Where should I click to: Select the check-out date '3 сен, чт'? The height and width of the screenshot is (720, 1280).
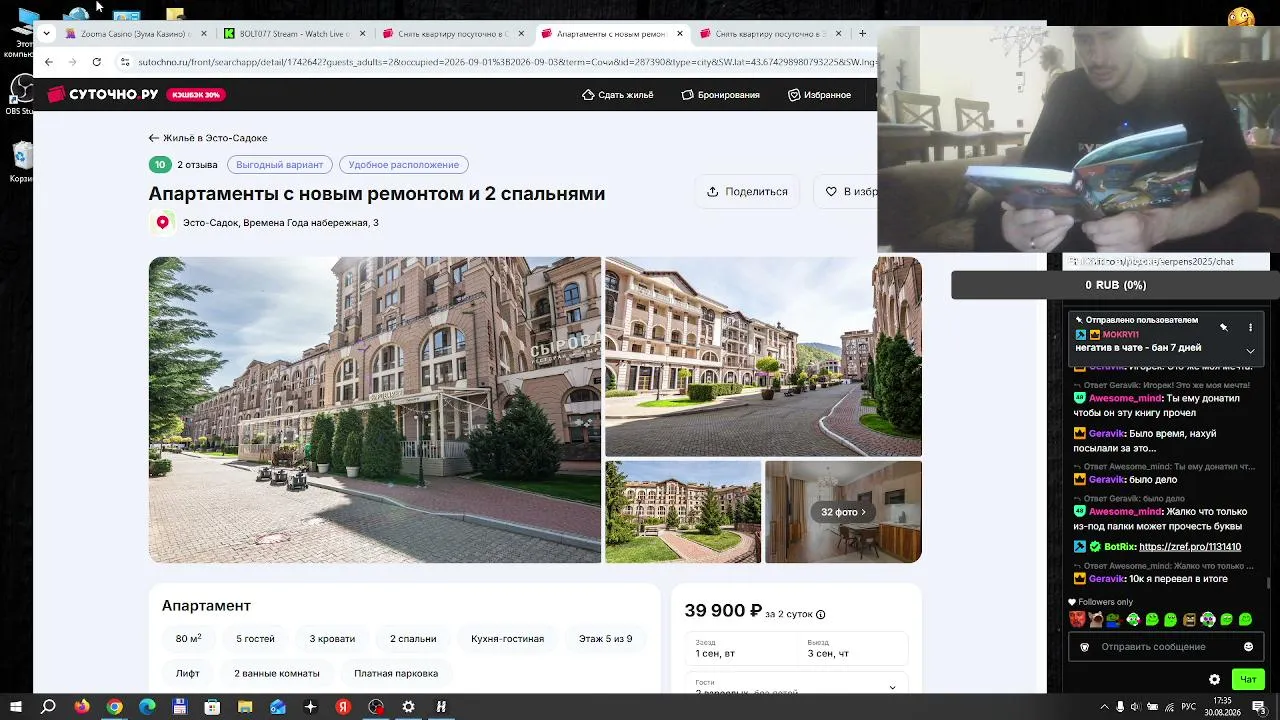tap(853, 649)
